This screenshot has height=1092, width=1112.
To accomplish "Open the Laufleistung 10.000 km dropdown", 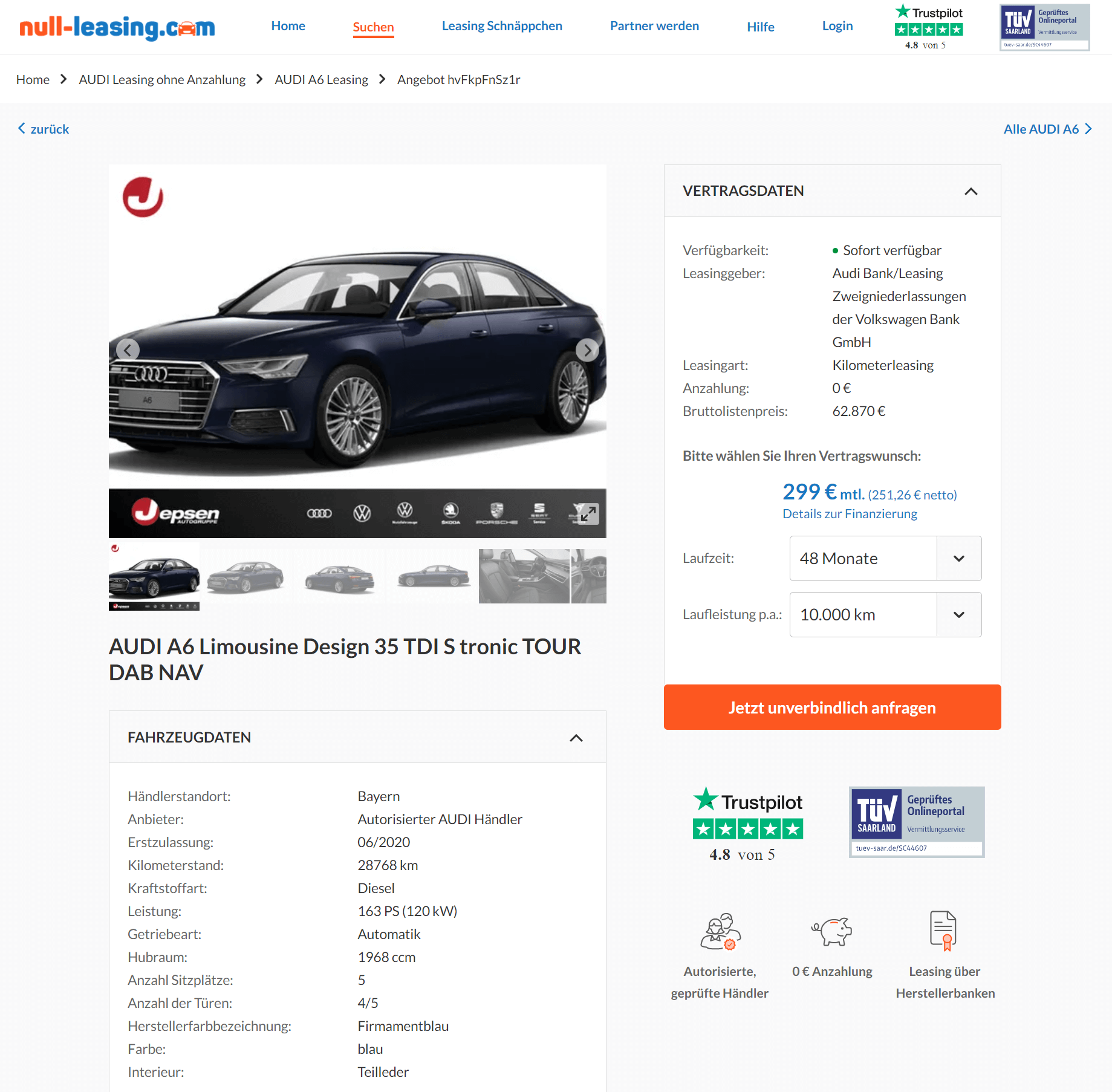I will coord(885,615).
